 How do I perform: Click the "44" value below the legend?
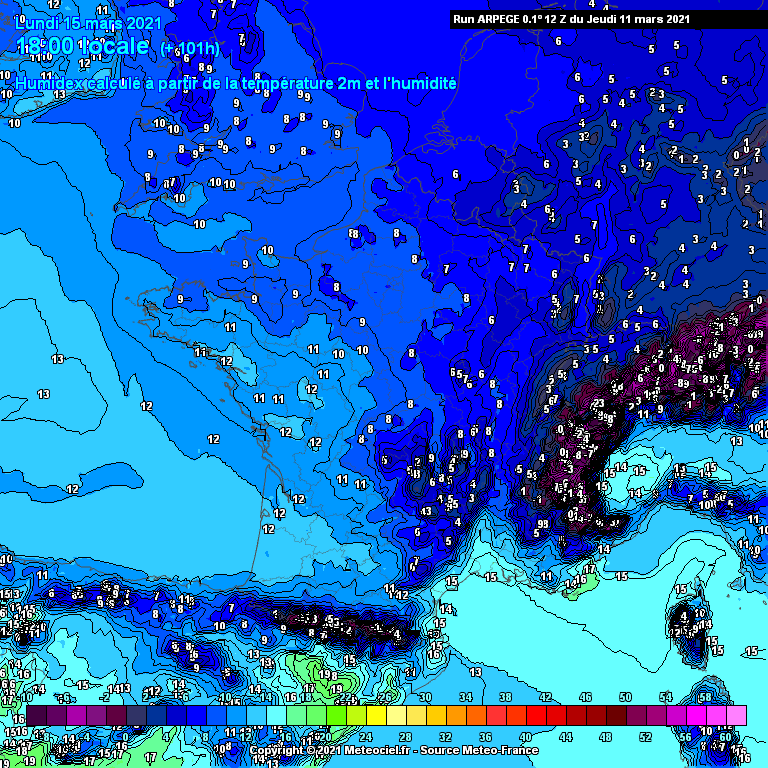tap(565, 736)
